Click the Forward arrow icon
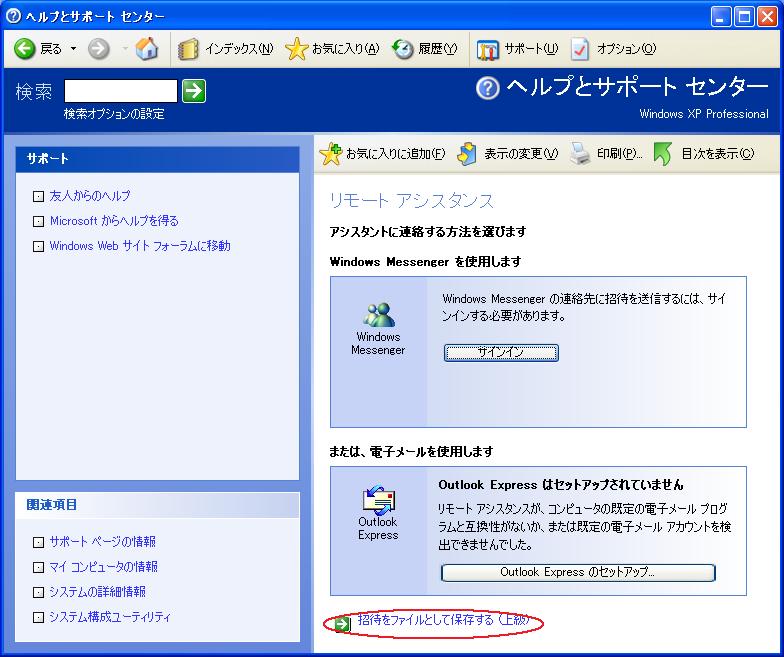Image resolution: width=784 pixels, height=657 pixels. click(x=98, y=49)
